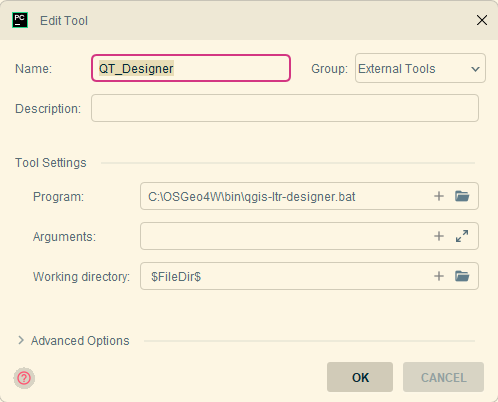Image resolution: width=498 pixels, height=402 pixels.
Task: Click the Group: label
Action: [x=329, y=69]
